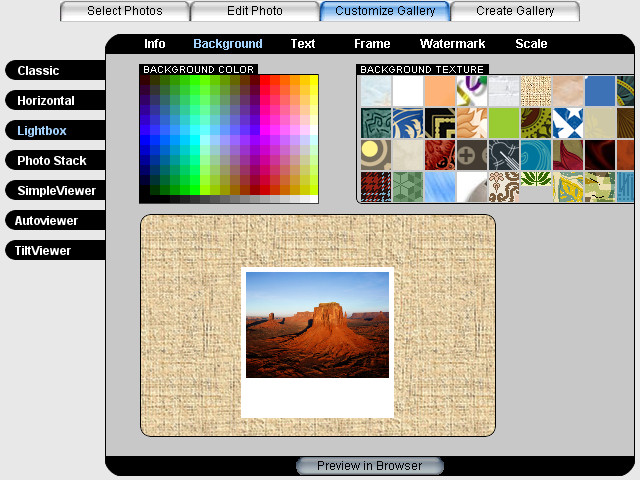The image size is (640, 480).
Task: Apply the dark slate texture with white lines
Action: 504,155
